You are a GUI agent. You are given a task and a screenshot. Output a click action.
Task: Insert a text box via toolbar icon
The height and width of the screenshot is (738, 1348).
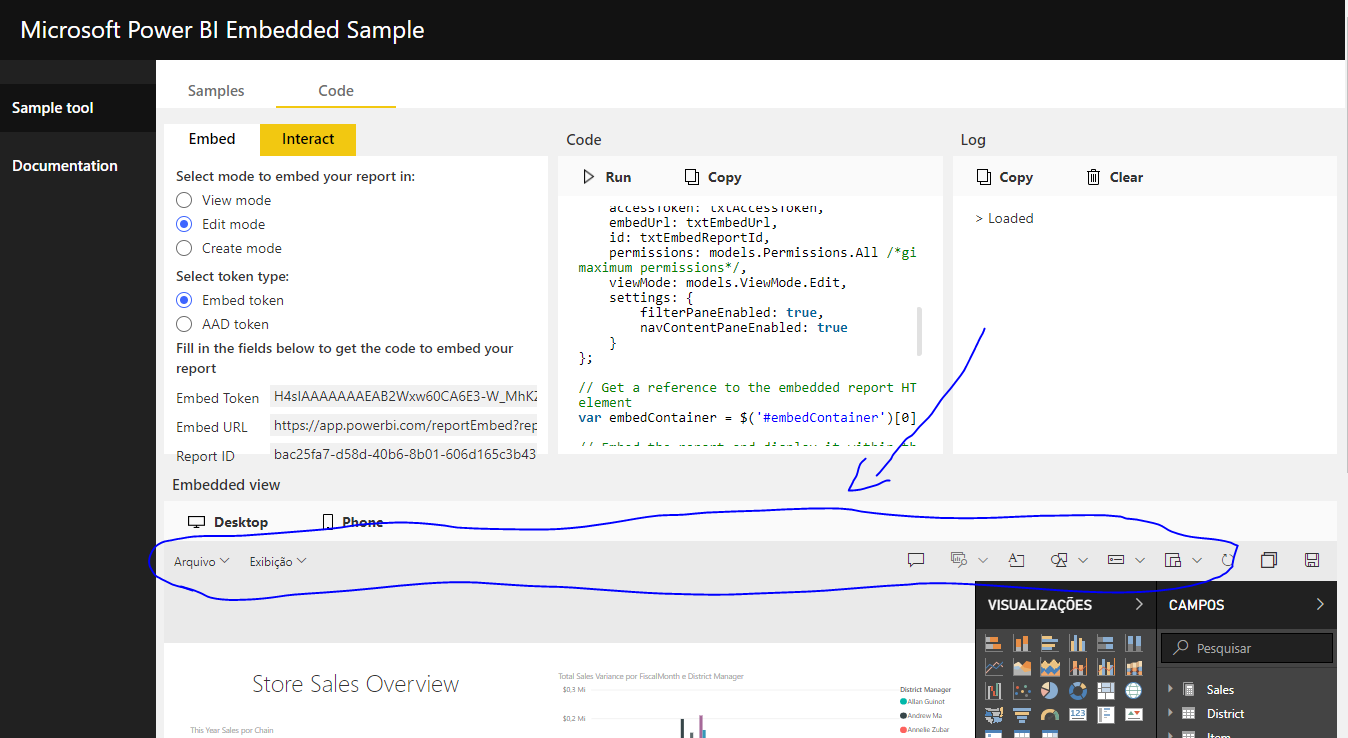[1016, 560]
